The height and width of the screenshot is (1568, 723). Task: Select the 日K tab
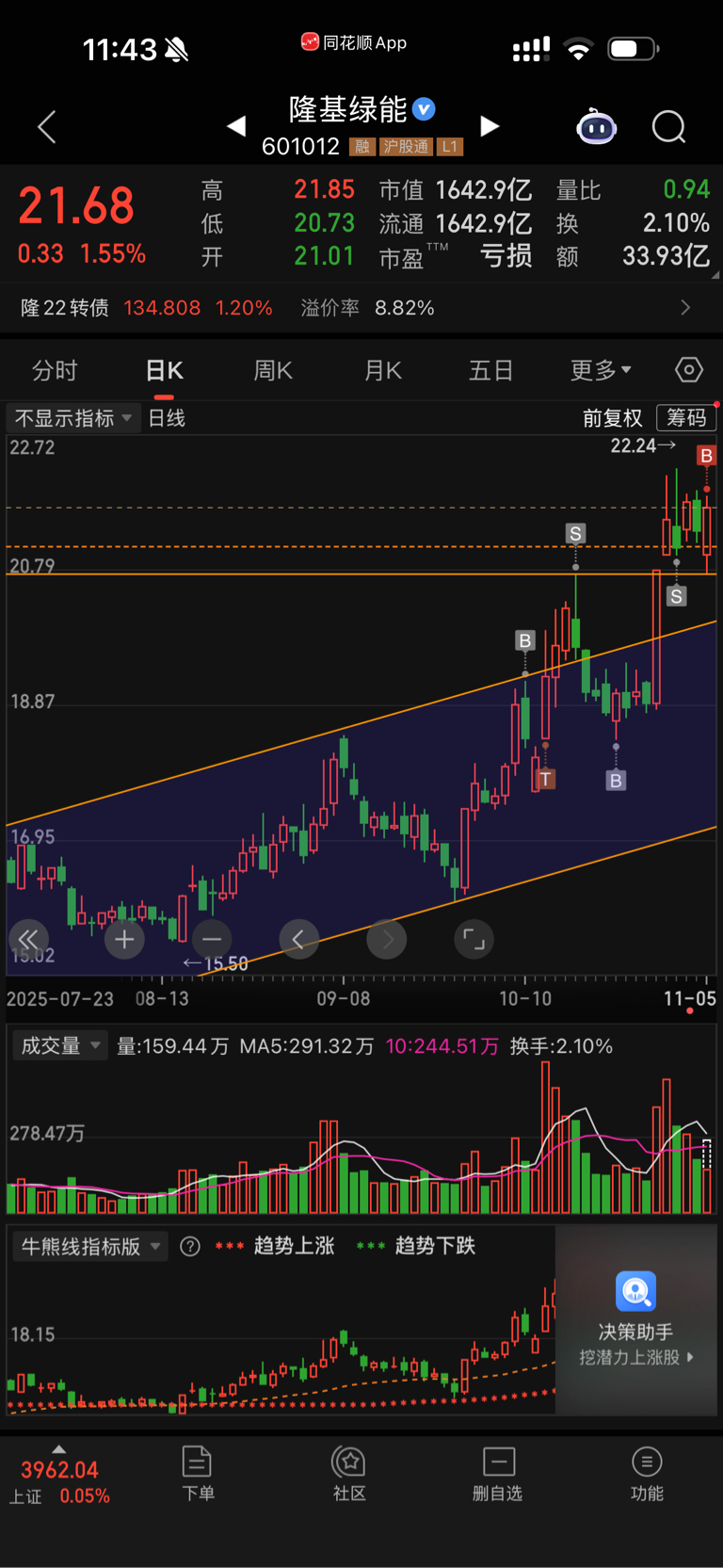pos(165,370)
